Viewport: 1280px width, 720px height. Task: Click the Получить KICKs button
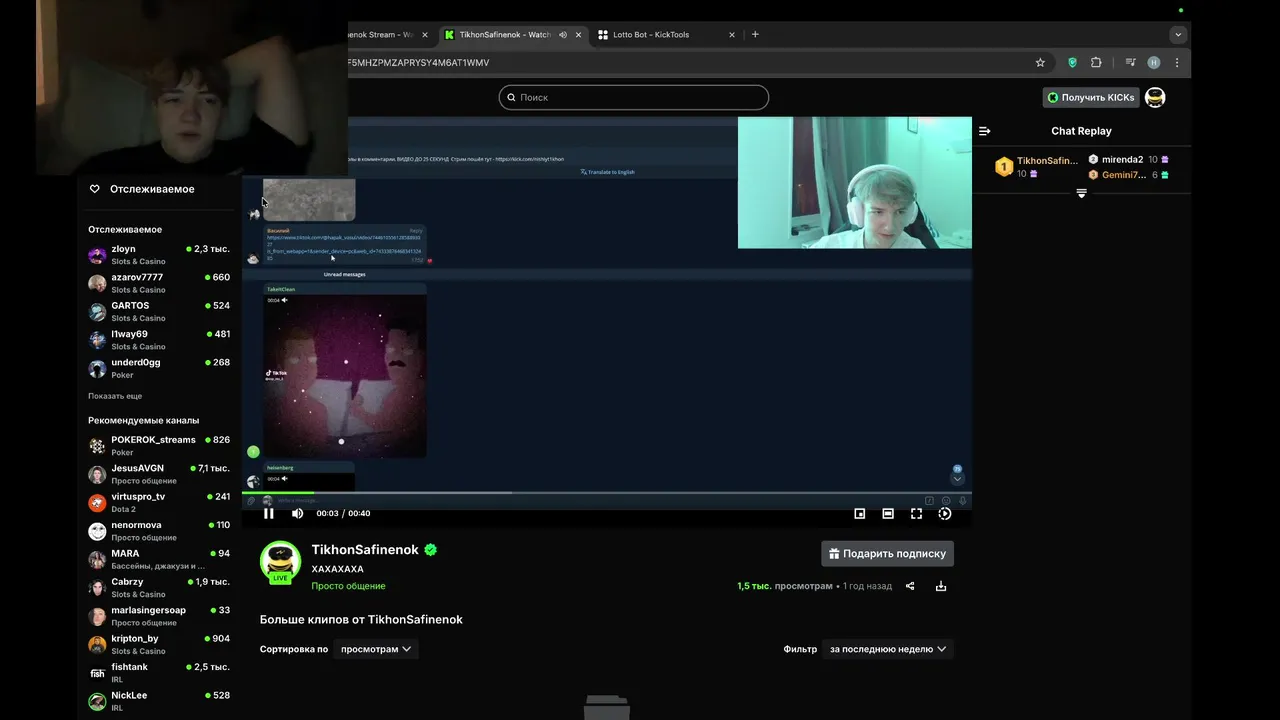click(x=1090, y=97)
